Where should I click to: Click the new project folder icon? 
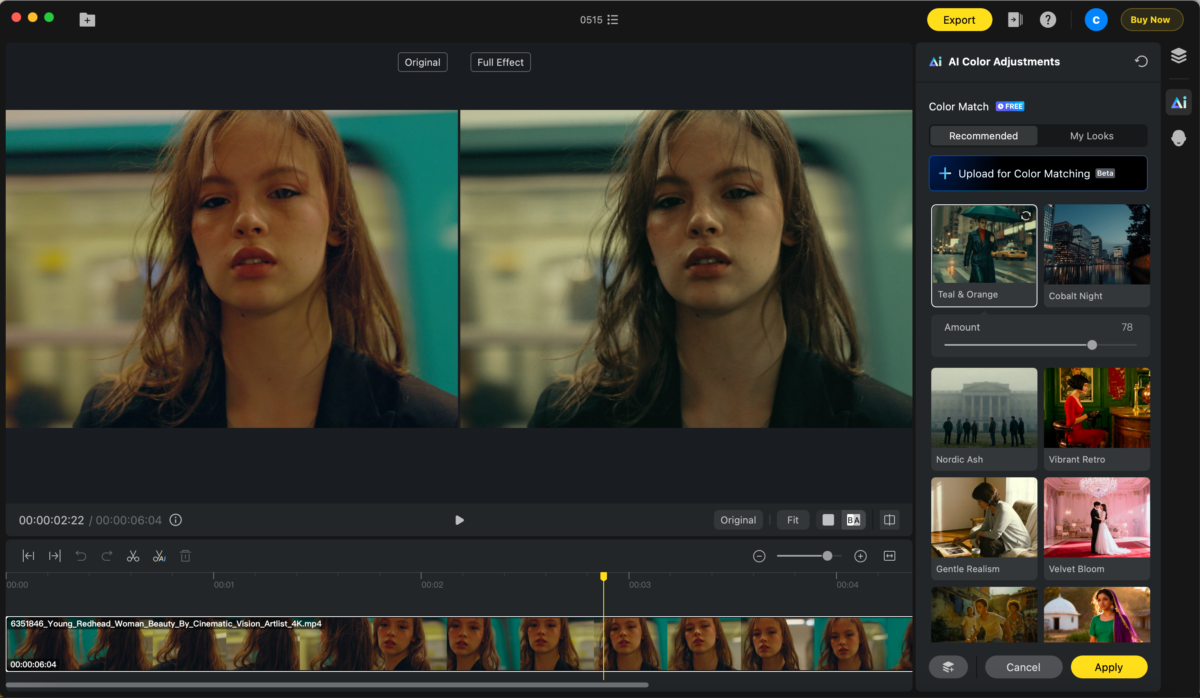[87, 19]
